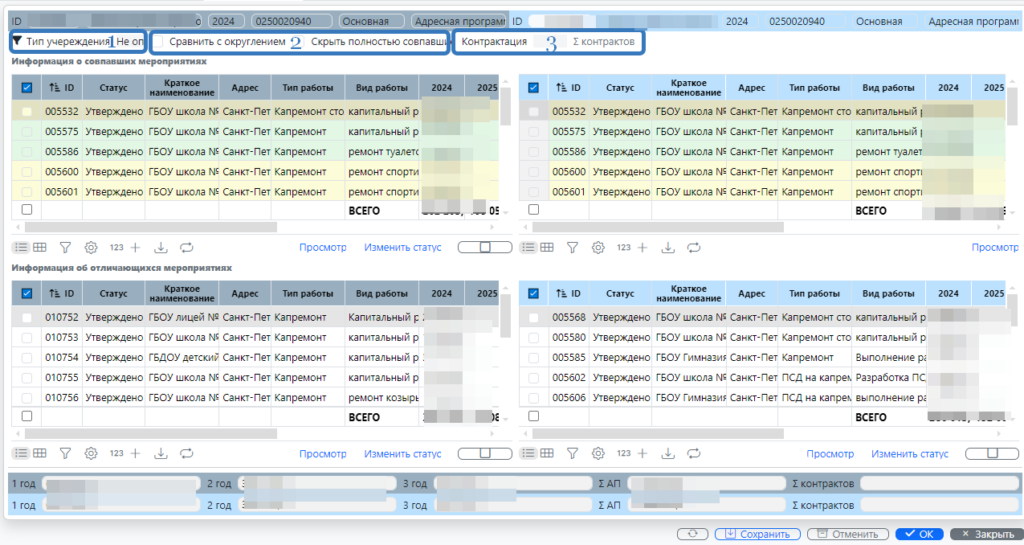The width and height of the screenshot is (1024, 545).
Task: Sort by ID in bottom-right table header
Action: click(569, 294)
